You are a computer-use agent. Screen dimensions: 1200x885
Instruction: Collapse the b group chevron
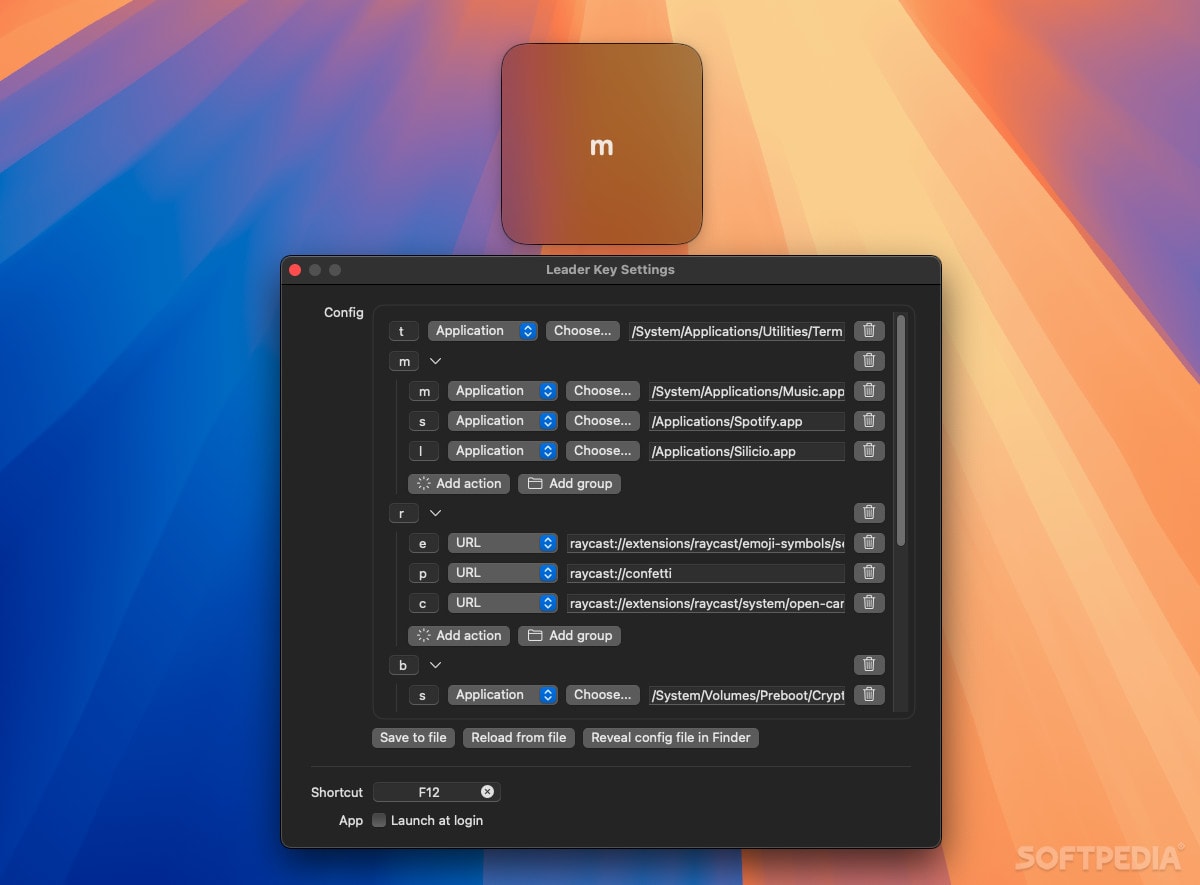coord(435,665)
